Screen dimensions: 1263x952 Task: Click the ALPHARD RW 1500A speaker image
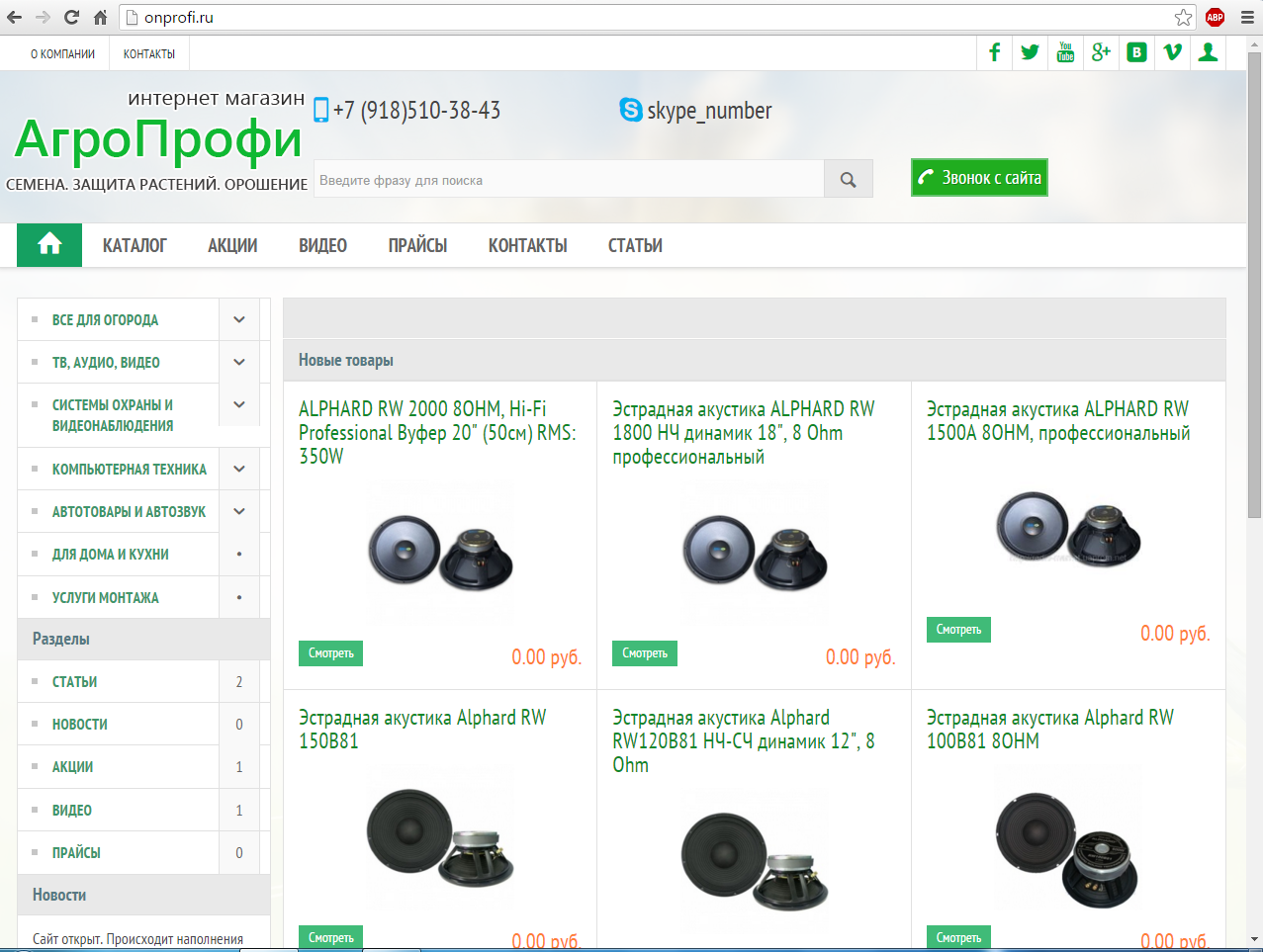pyautogui.click(x=1068, y=527)
